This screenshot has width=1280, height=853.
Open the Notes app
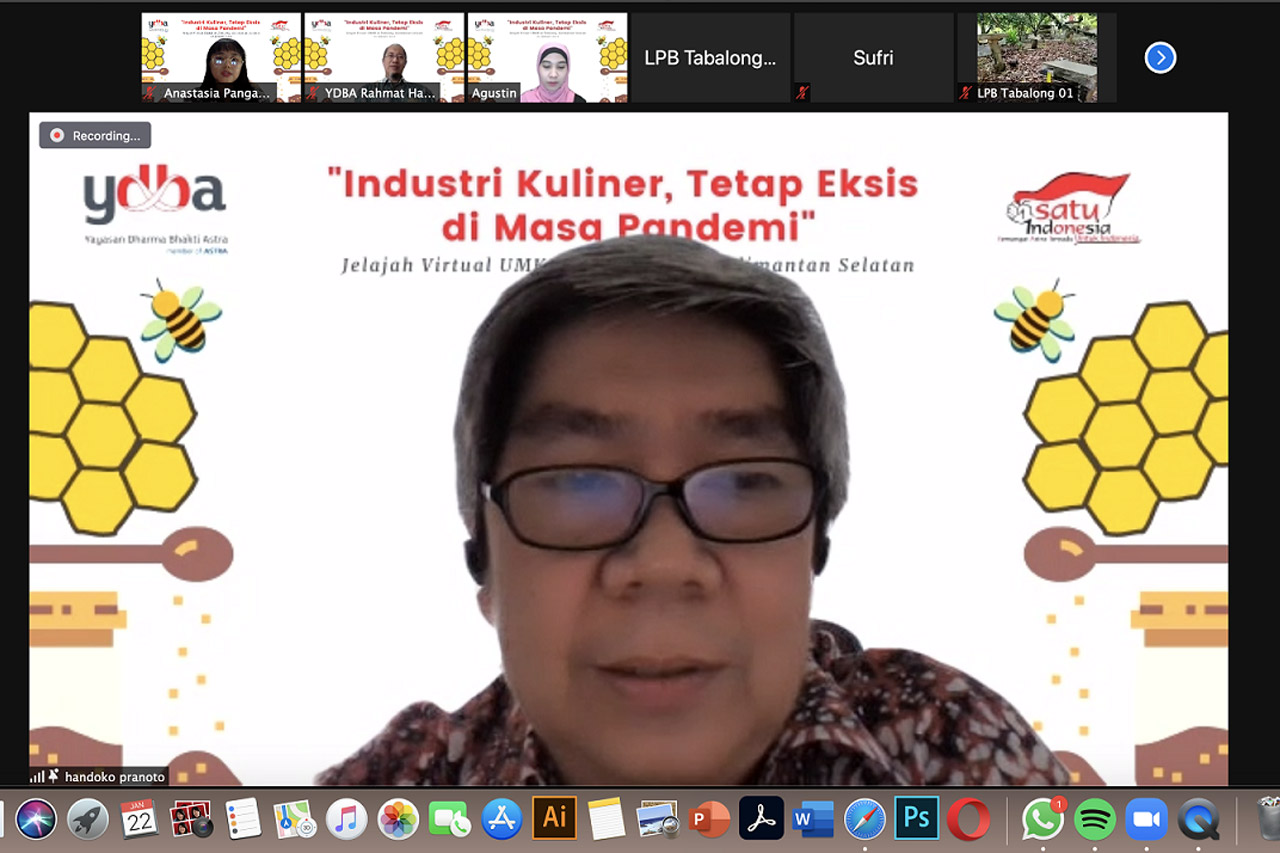(606, 820)
